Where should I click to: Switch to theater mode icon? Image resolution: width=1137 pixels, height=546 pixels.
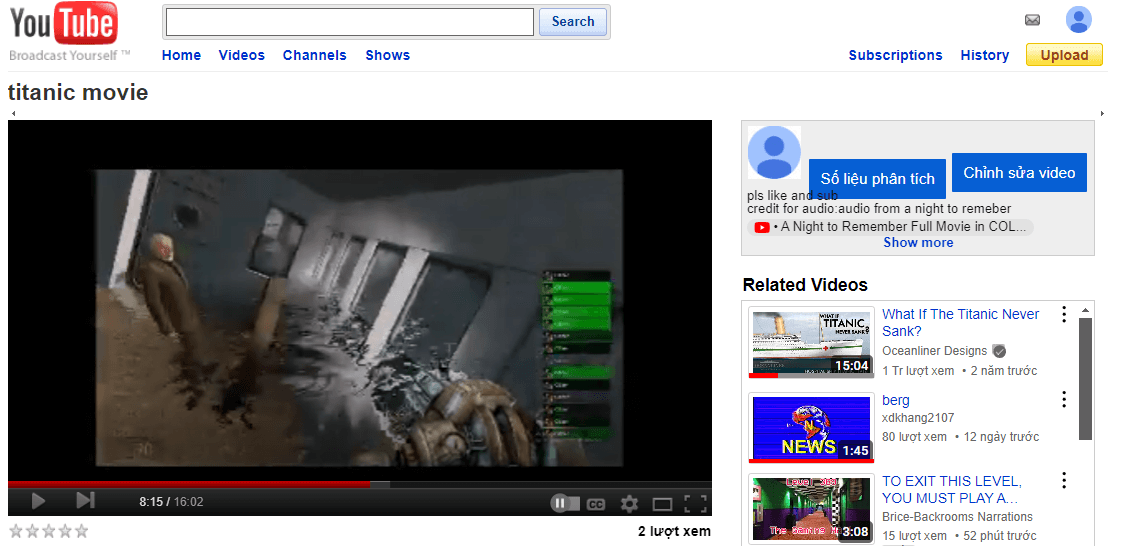click(x=663, y=504)
